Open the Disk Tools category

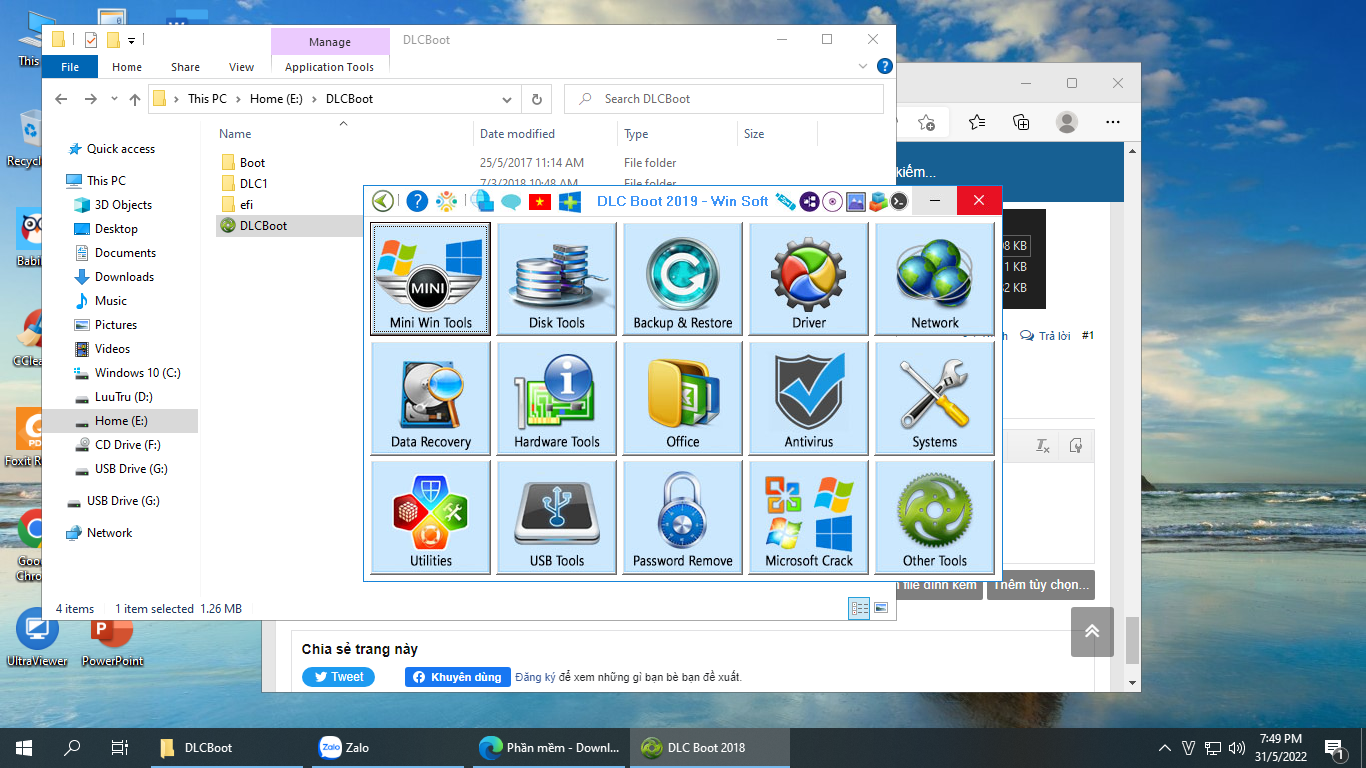coord(557,279)
